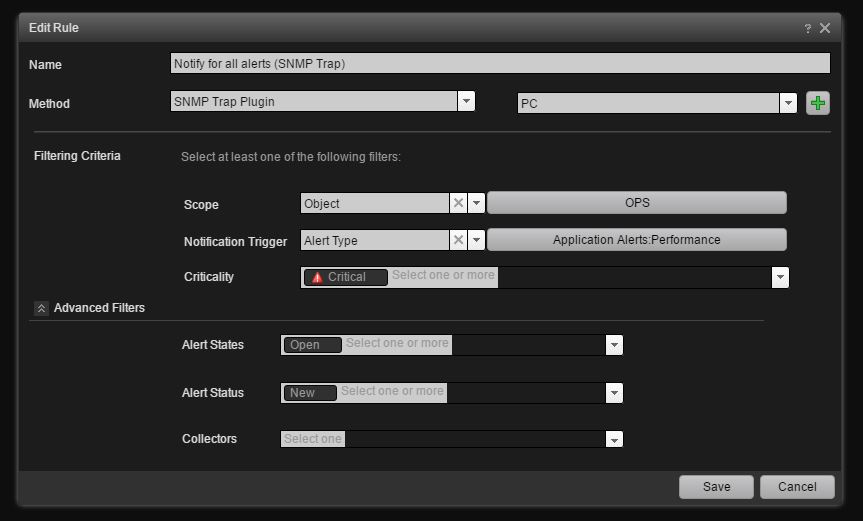
Task: Expand the Alert Status dropdown arrow
Action: coord(614,393)
